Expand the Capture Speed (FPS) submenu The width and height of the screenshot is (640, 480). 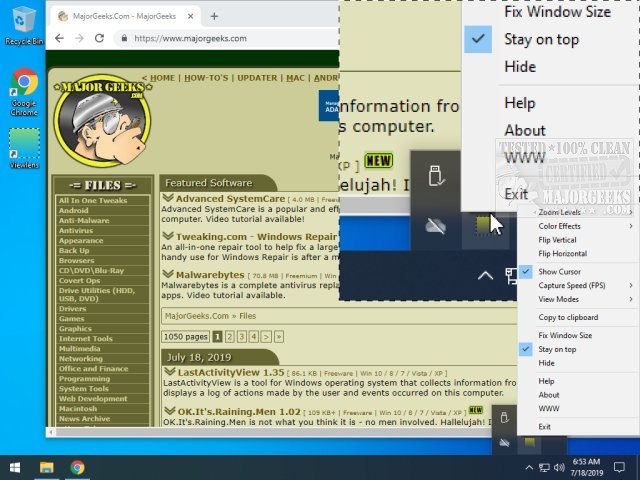[x=578, y=285]
